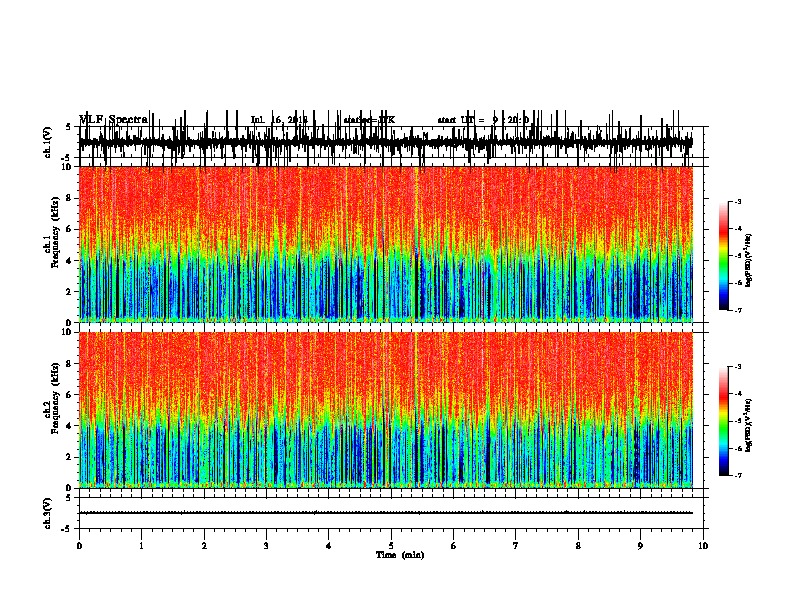Image resolution: width=792 pixels, height=612 pixels.
Task: Click time axis tick label '3'
Action: tap(266, 546)
